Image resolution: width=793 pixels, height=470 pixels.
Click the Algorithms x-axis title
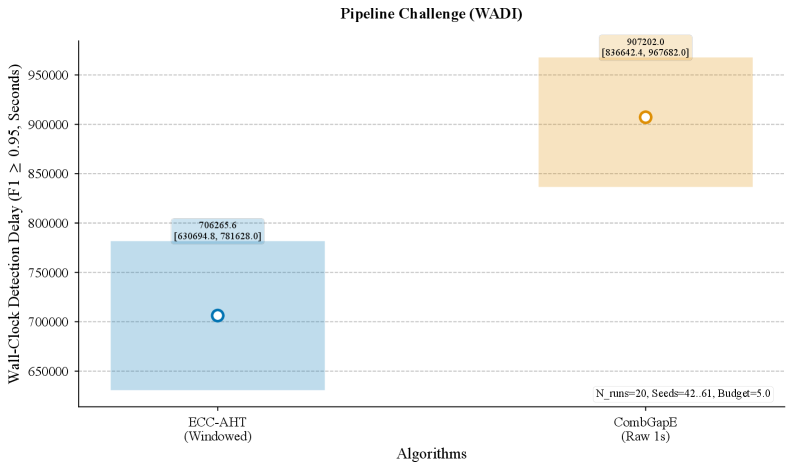(x=430, y=454)
